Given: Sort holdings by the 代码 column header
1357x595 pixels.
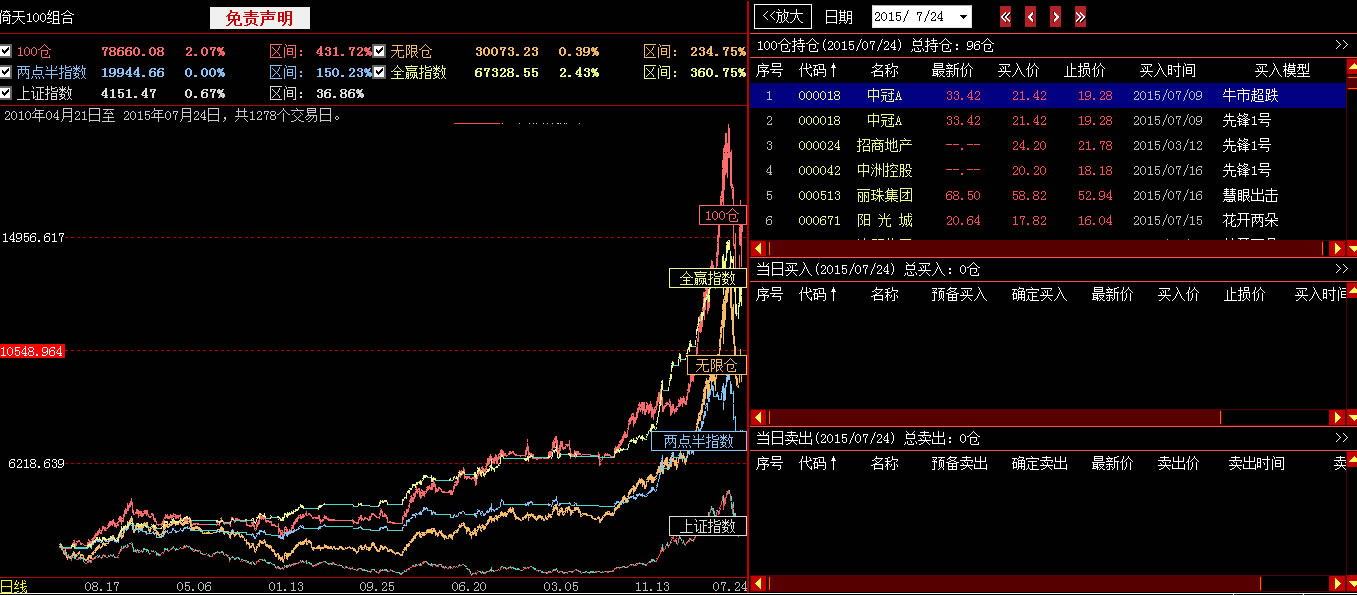Looking at the screenshot, I should pos(818,71).
